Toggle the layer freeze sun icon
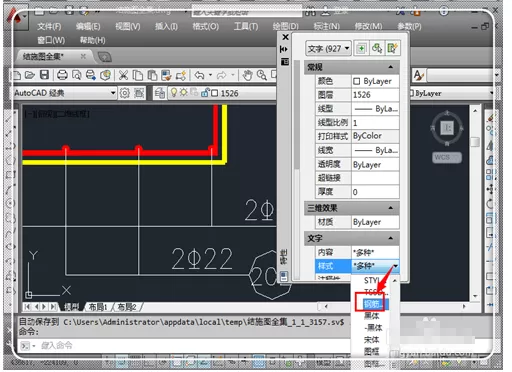Screen dimensions: 512x372 point(183,93)
